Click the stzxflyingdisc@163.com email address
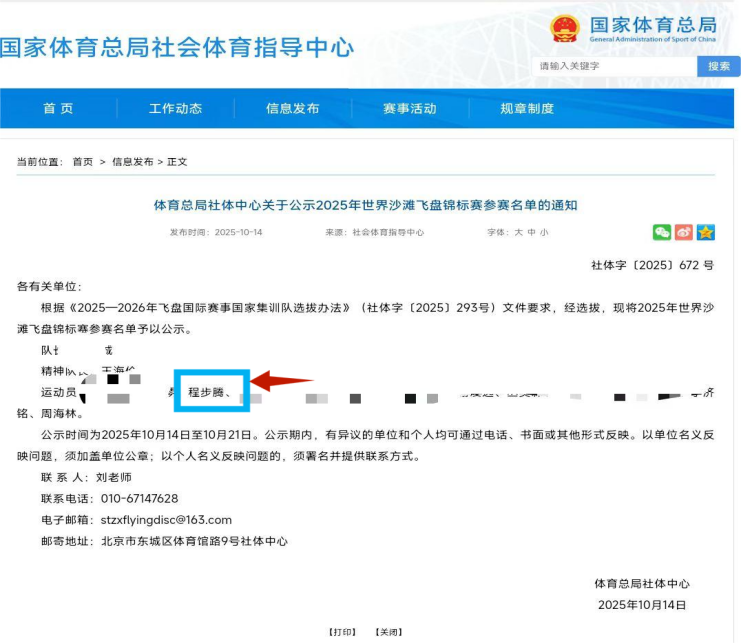Image resolution: width=741 pixels, height=643 pixels. [166, 520]
